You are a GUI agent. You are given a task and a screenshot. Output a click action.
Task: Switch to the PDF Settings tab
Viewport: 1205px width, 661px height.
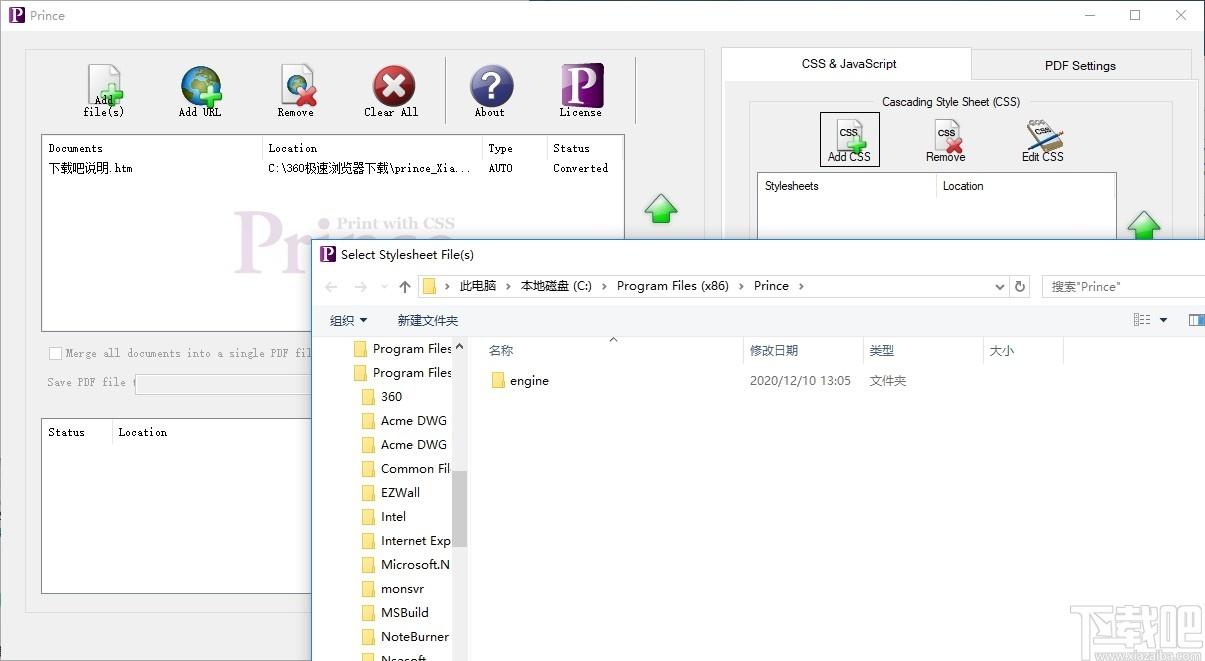(x=1080, y=65)
